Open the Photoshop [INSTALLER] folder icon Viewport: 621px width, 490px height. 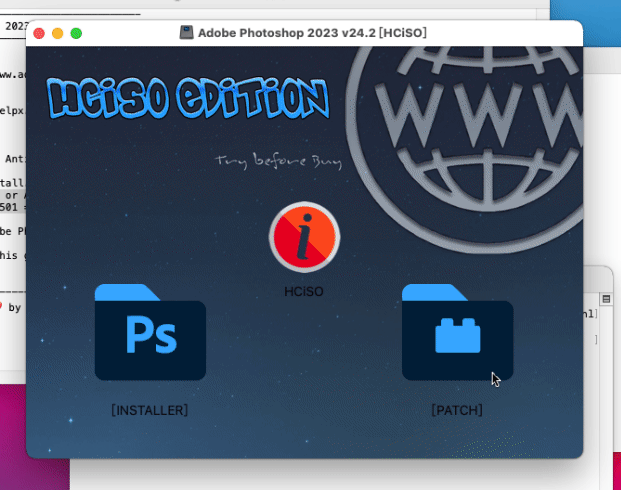pyautogui.click(x=150, y=332)
